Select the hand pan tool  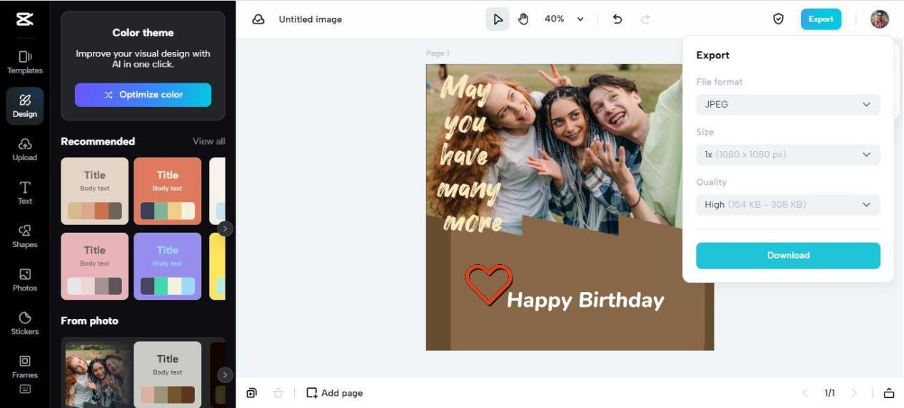[x=523, y=19]
